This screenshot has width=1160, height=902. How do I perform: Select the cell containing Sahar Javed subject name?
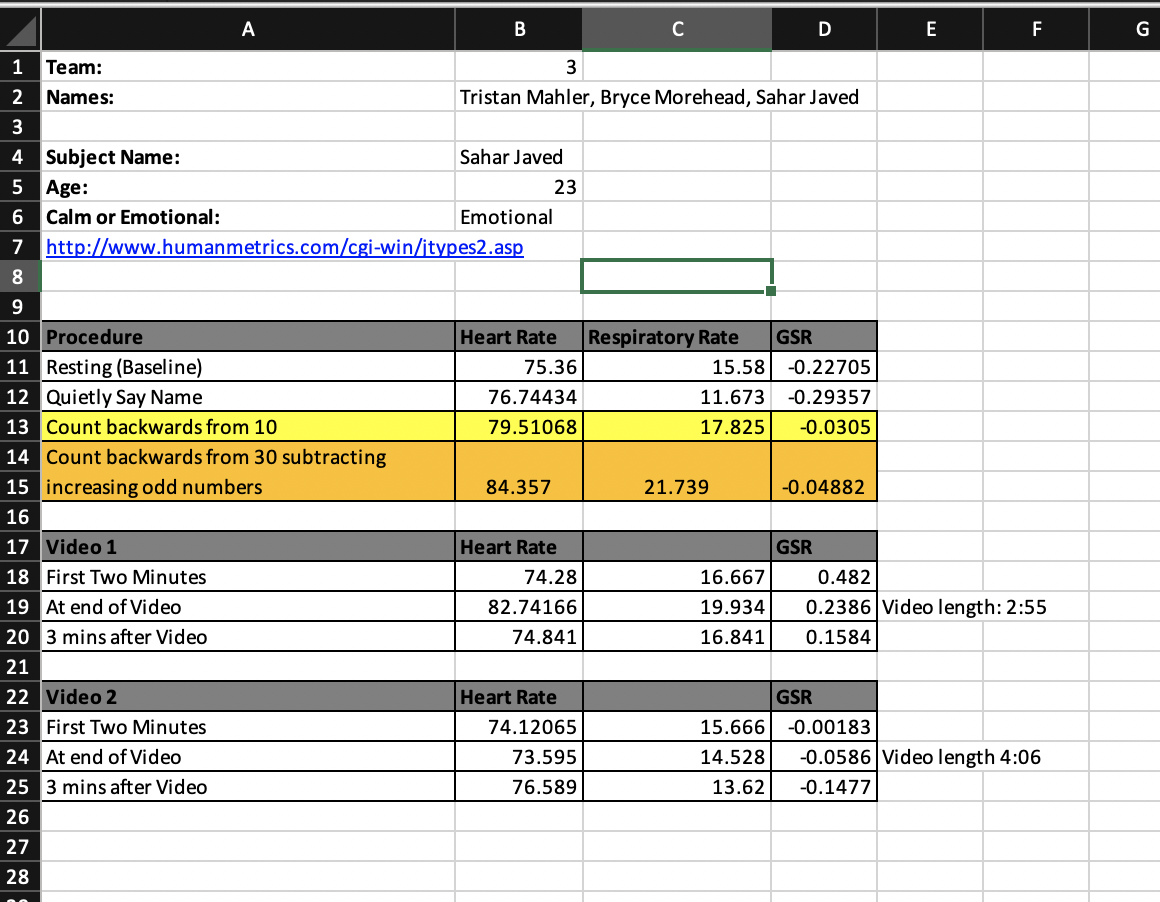pyautogui.click(x=519, y=157)
